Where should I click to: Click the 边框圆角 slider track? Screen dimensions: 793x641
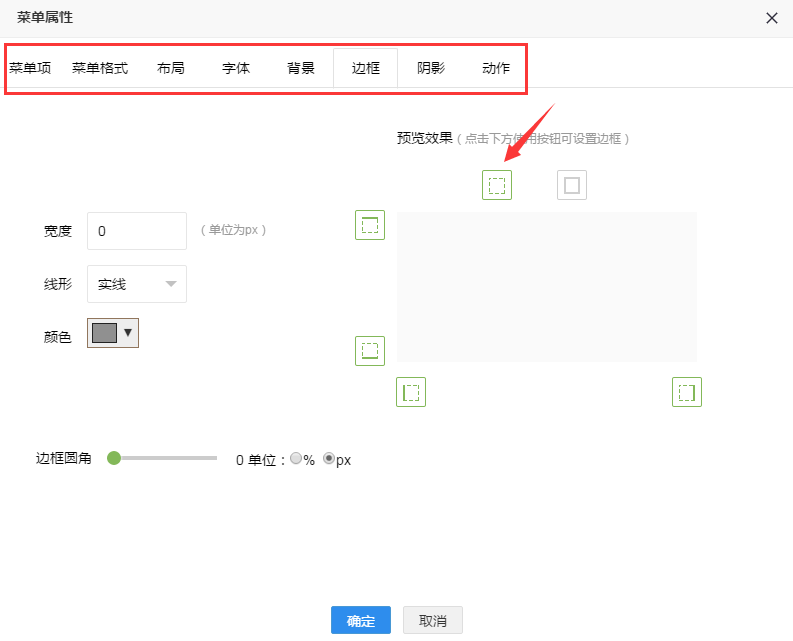[162, 458]
